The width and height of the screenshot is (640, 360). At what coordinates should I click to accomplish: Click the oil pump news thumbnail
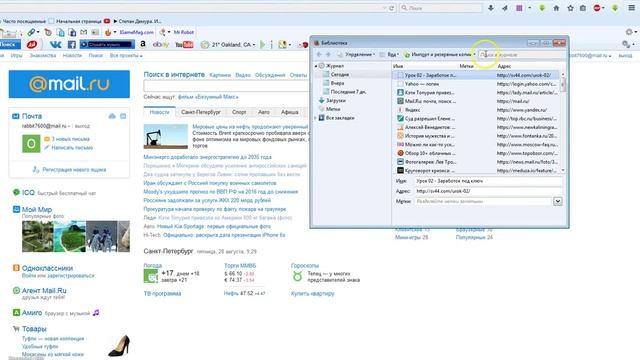[x=166, y=136]
